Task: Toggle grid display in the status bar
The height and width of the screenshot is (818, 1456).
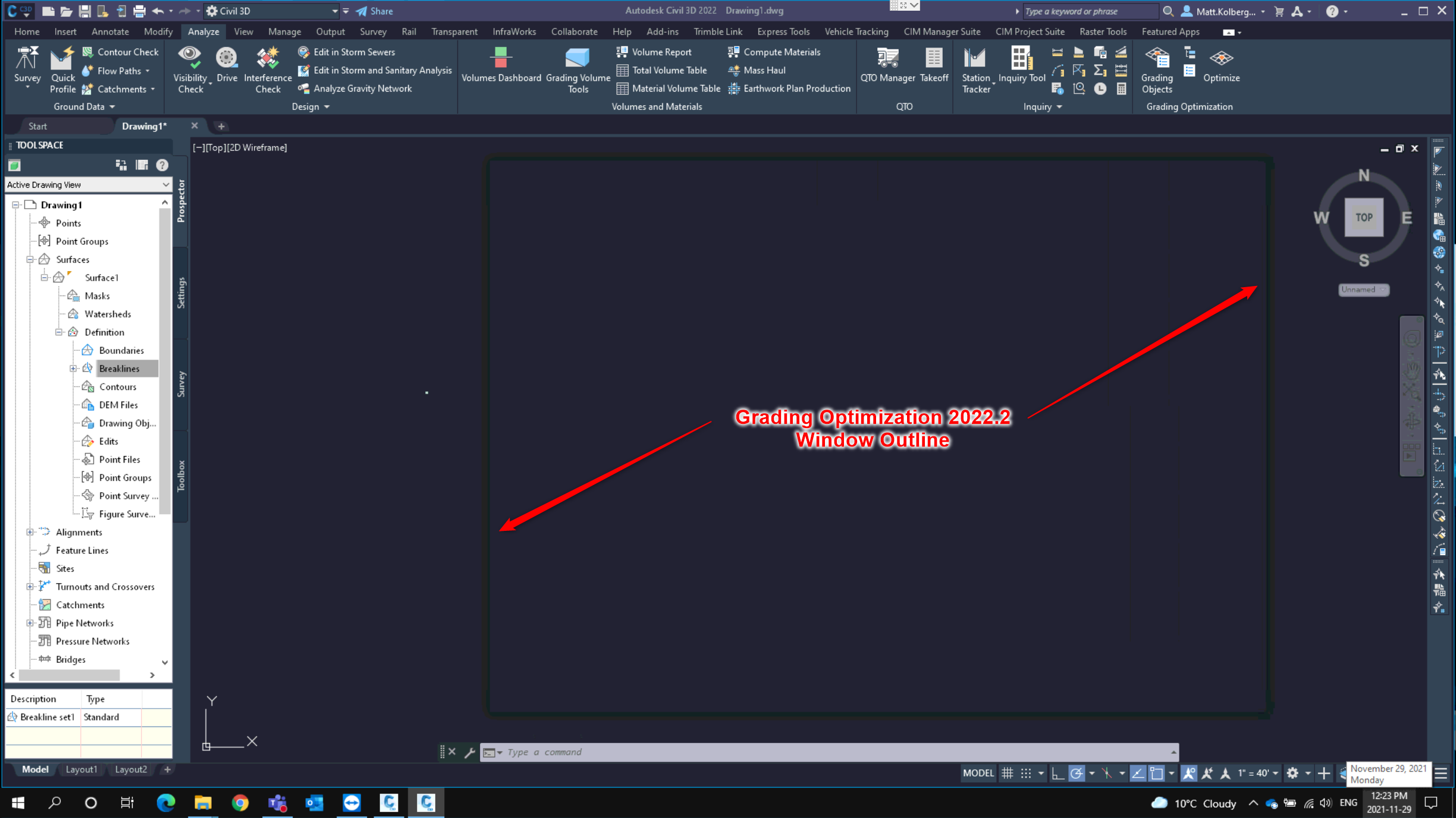Action: click(x=1007, y=773)
